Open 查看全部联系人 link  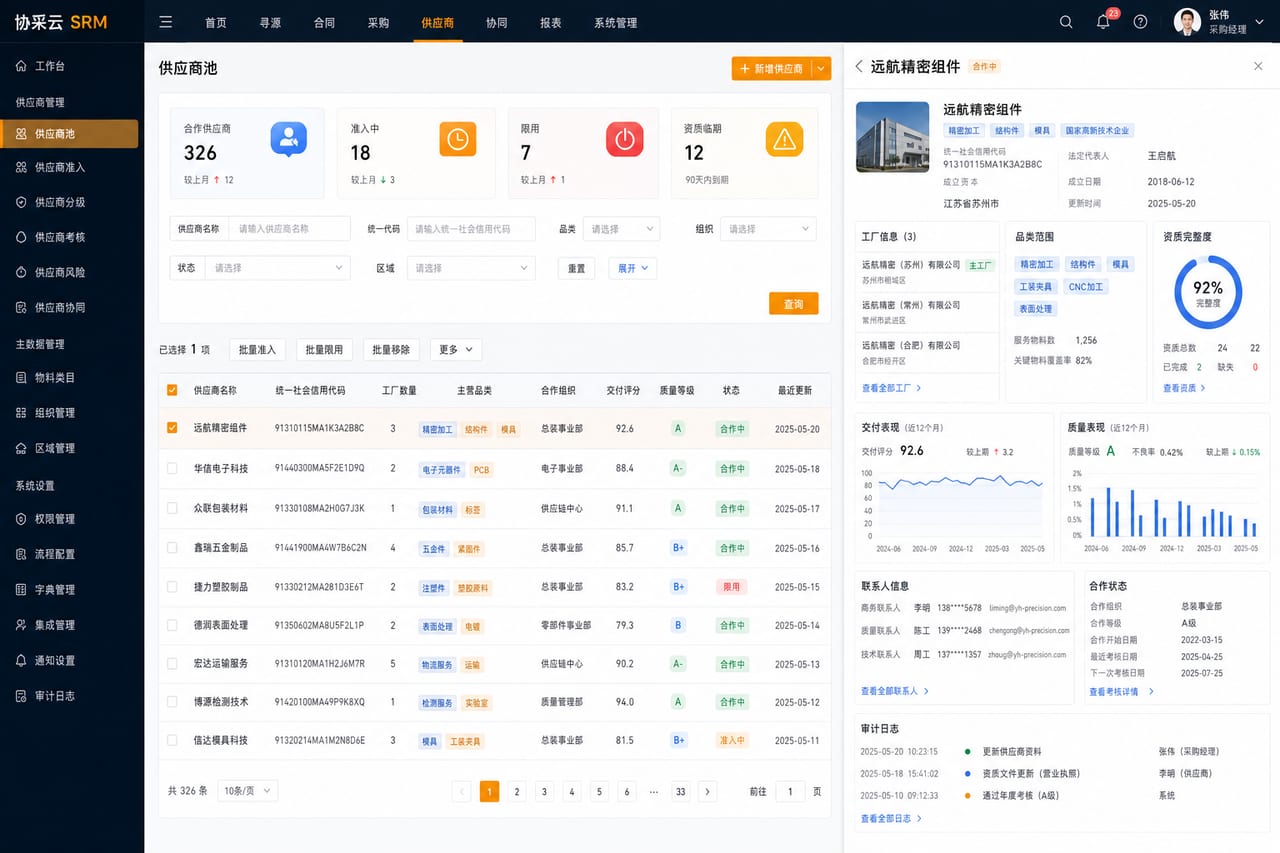(895, 691)
